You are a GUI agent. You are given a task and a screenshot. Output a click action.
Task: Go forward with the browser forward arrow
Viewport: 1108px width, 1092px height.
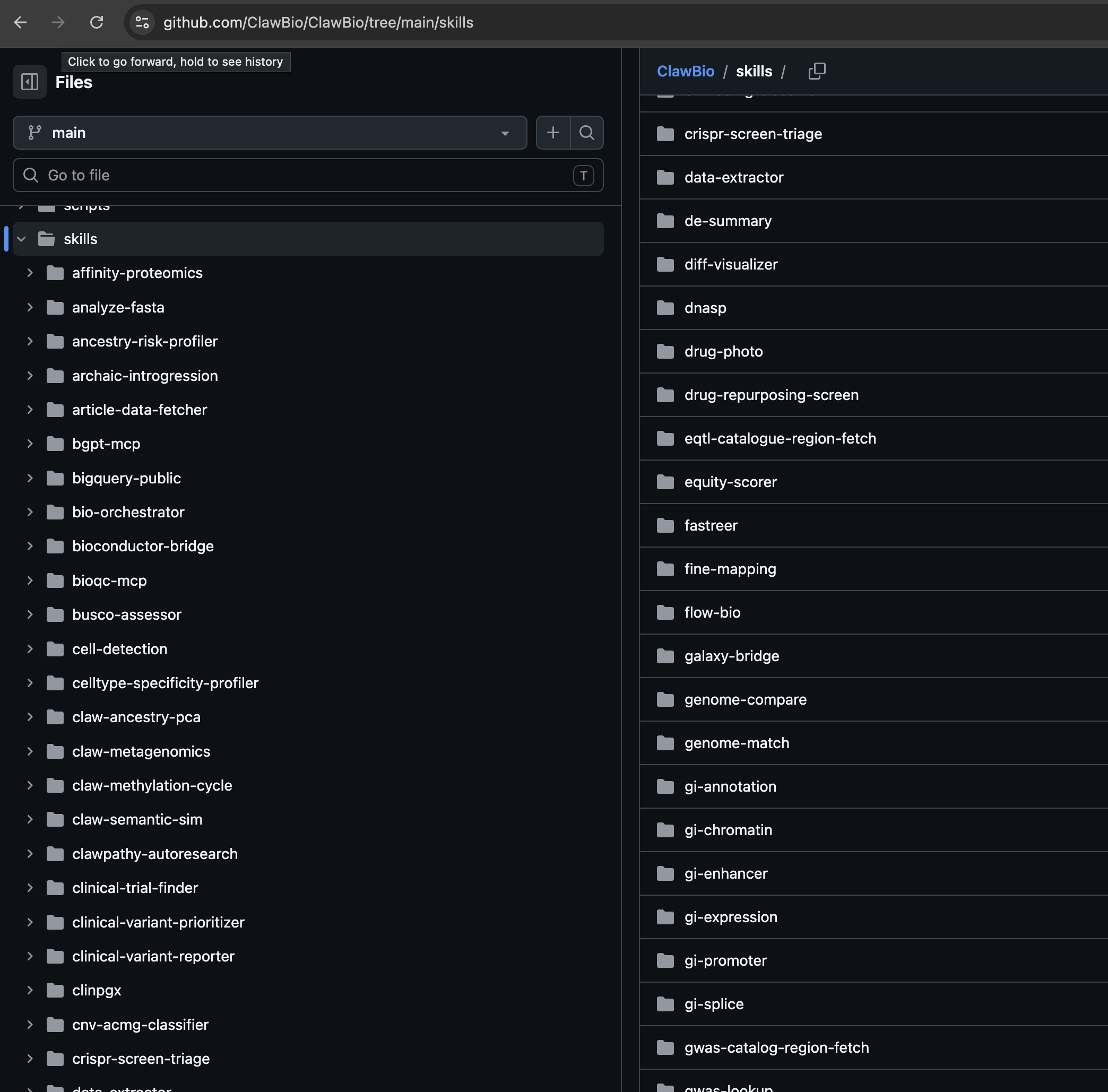pos(58,22)
